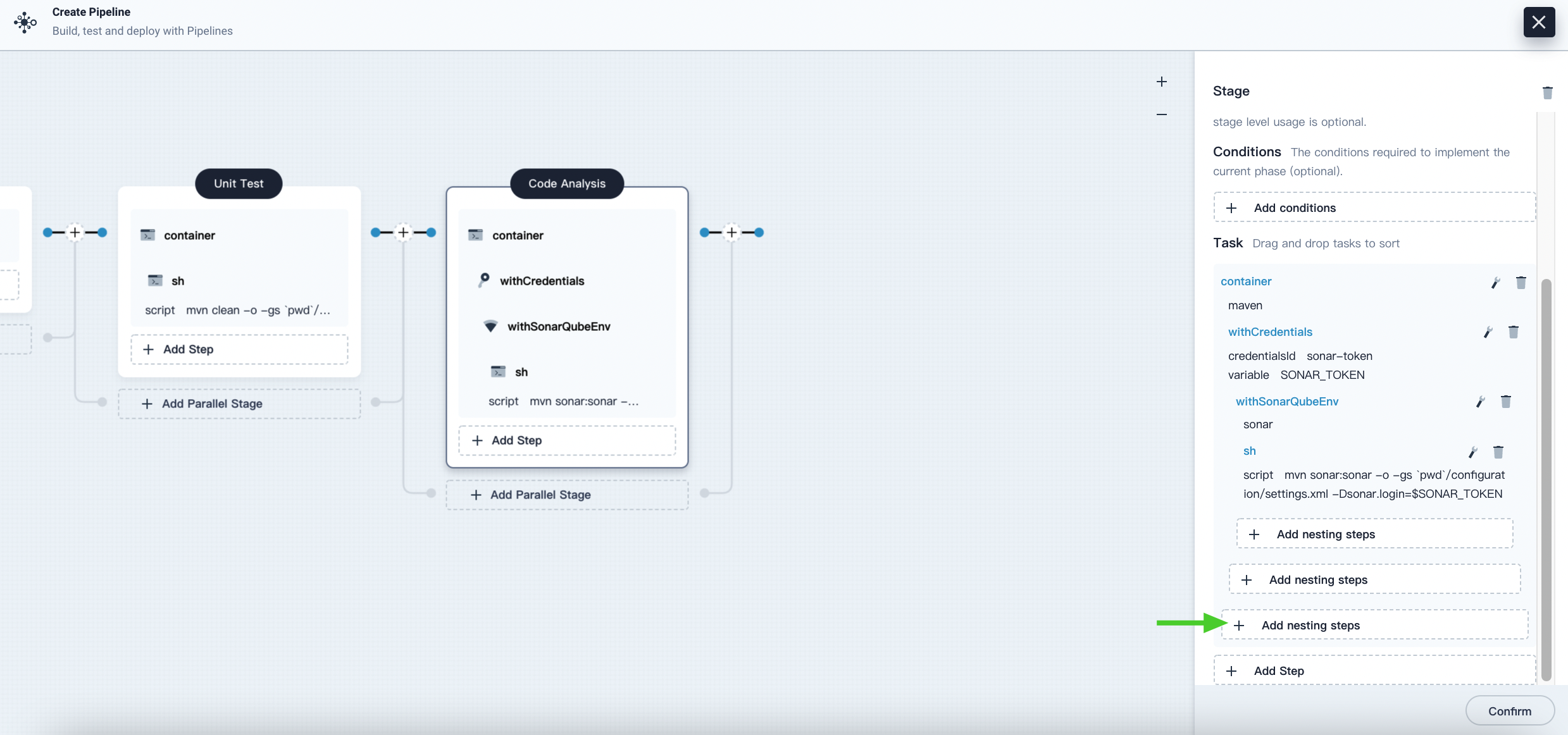Expand bottom Add nesting steps section
Image resolution: width=1568 pixels, height=735 pixels.
(1373, 623)
